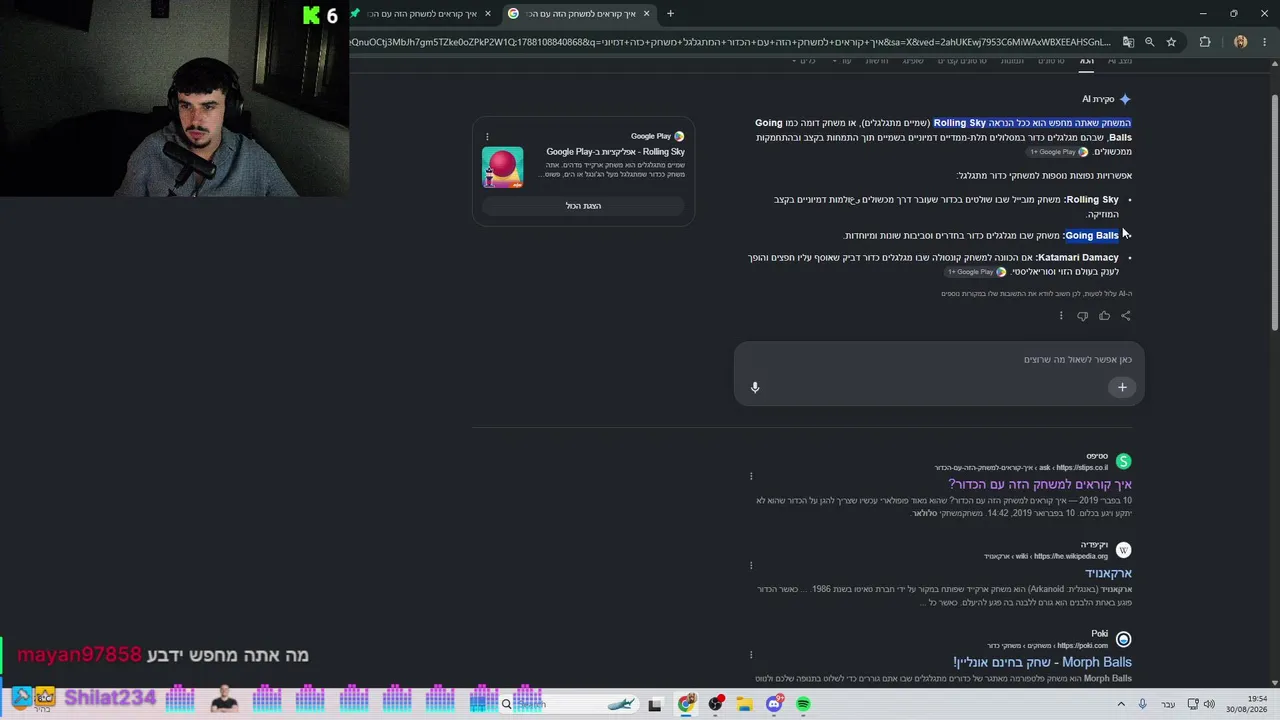Select the active Google search tab
This screenshot has width=1280, height=720.
coord(578,14)
